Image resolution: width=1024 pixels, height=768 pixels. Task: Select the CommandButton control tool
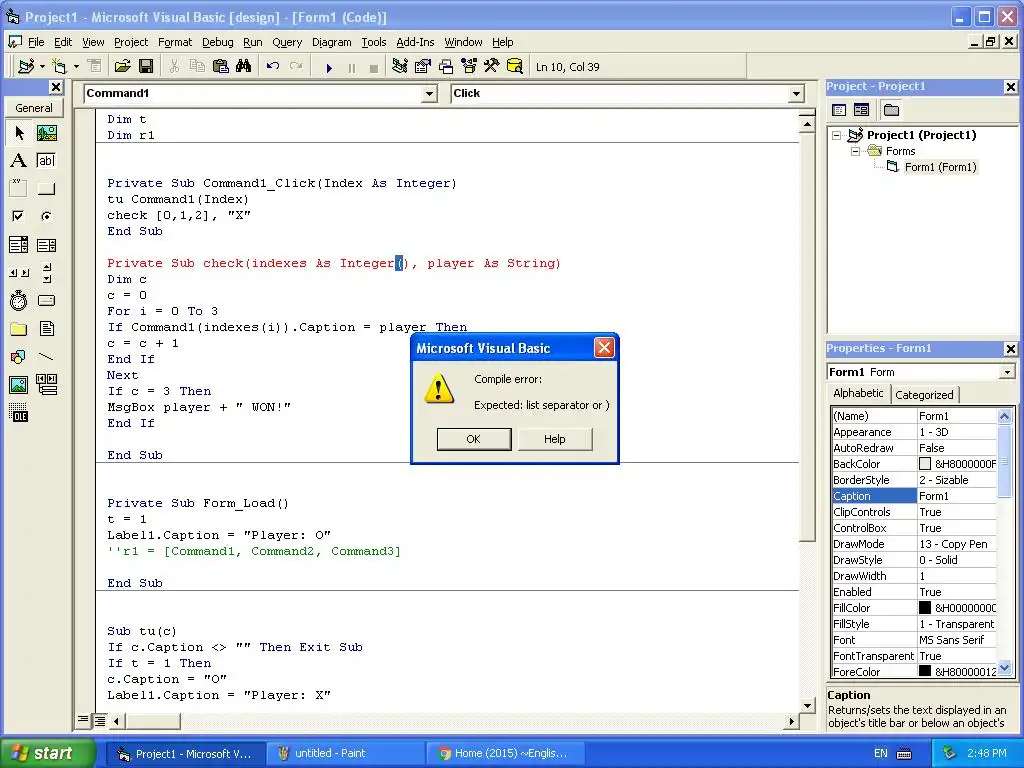[x=46, y=189]
